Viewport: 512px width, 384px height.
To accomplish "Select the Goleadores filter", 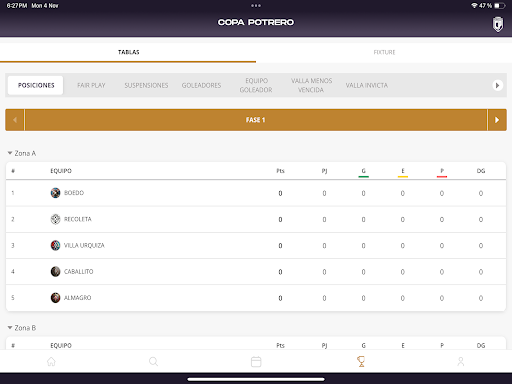I will [x=201, y=85].
